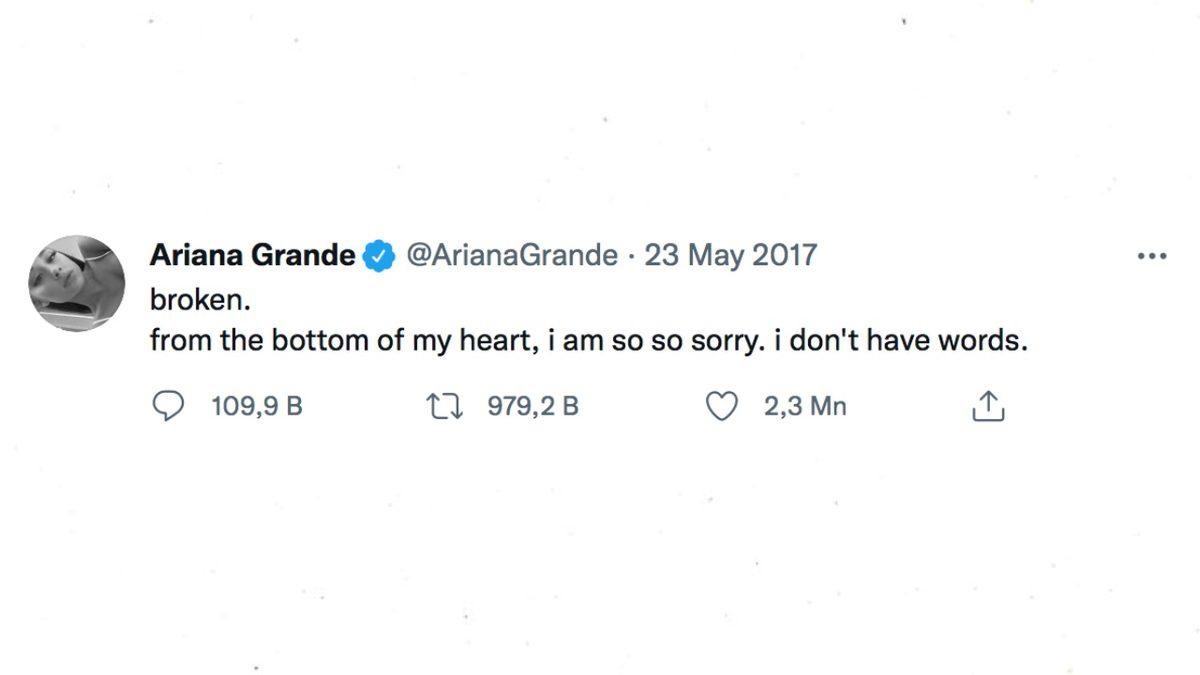Like the tweet with the heart icon
This screenshot has height=675, width=1200.
pyautogui.click(x=721, y=406)
